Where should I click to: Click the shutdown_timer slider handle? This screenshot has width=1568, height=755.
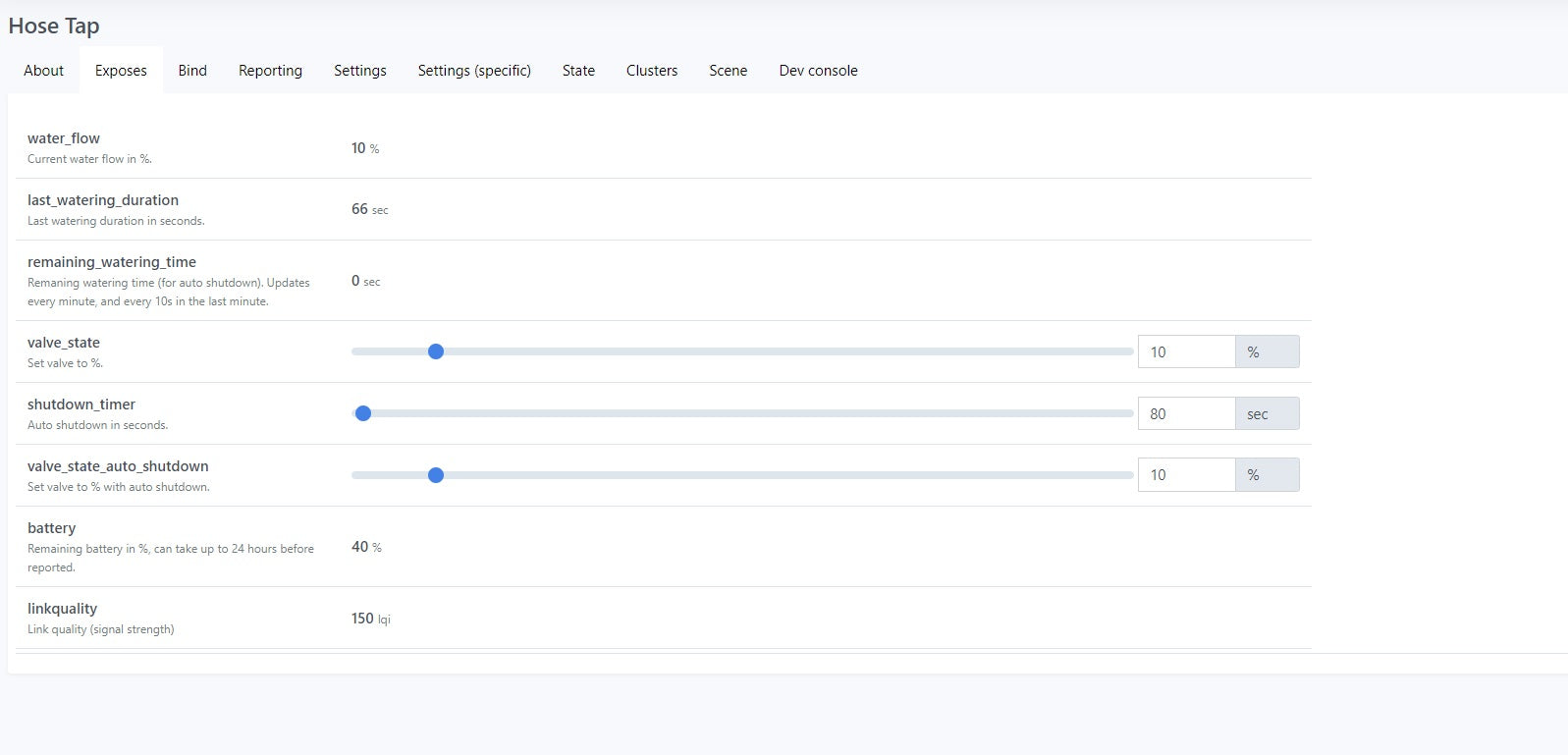tap(363, 413)
